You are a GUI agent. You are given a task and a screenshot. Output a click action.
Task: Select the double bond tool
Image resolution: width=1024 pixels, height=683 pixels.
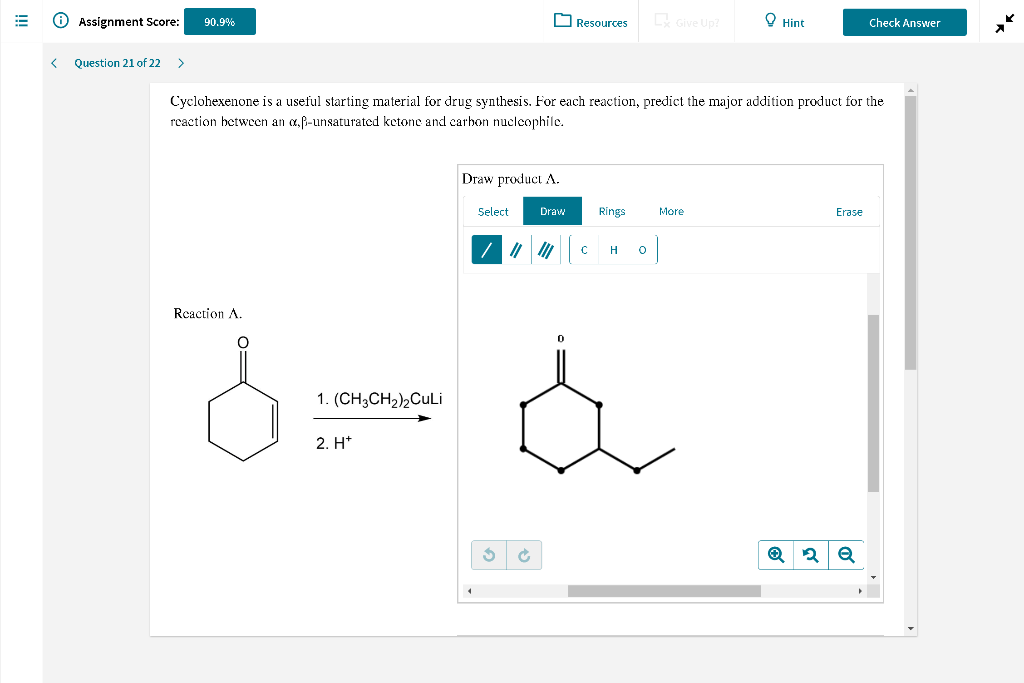coord(514,249)
